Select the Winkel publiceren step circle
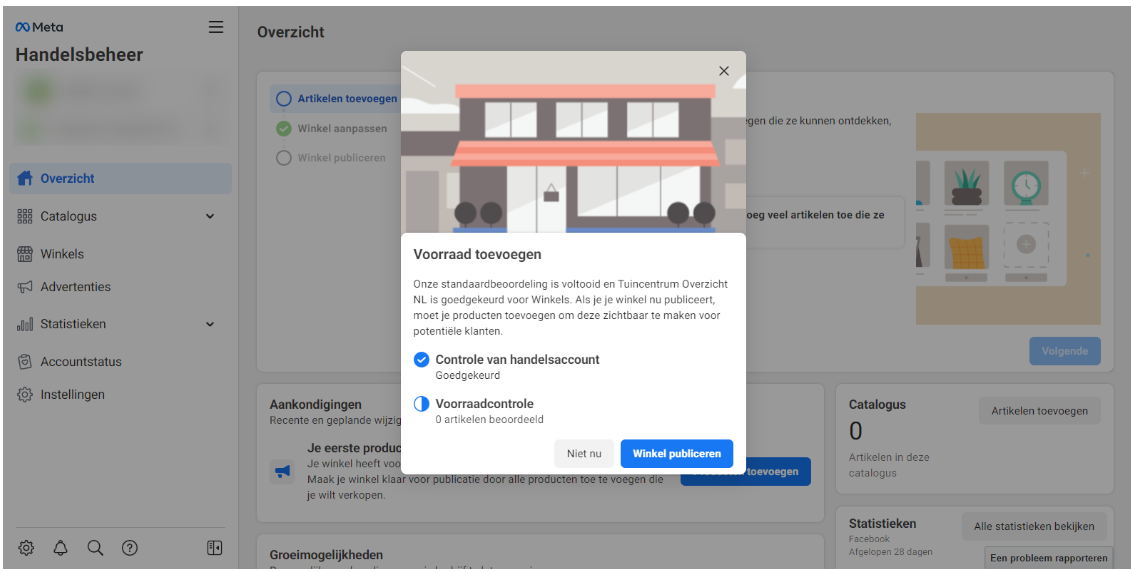Viewport: 1131px width, 572px height. coord(284,158)
